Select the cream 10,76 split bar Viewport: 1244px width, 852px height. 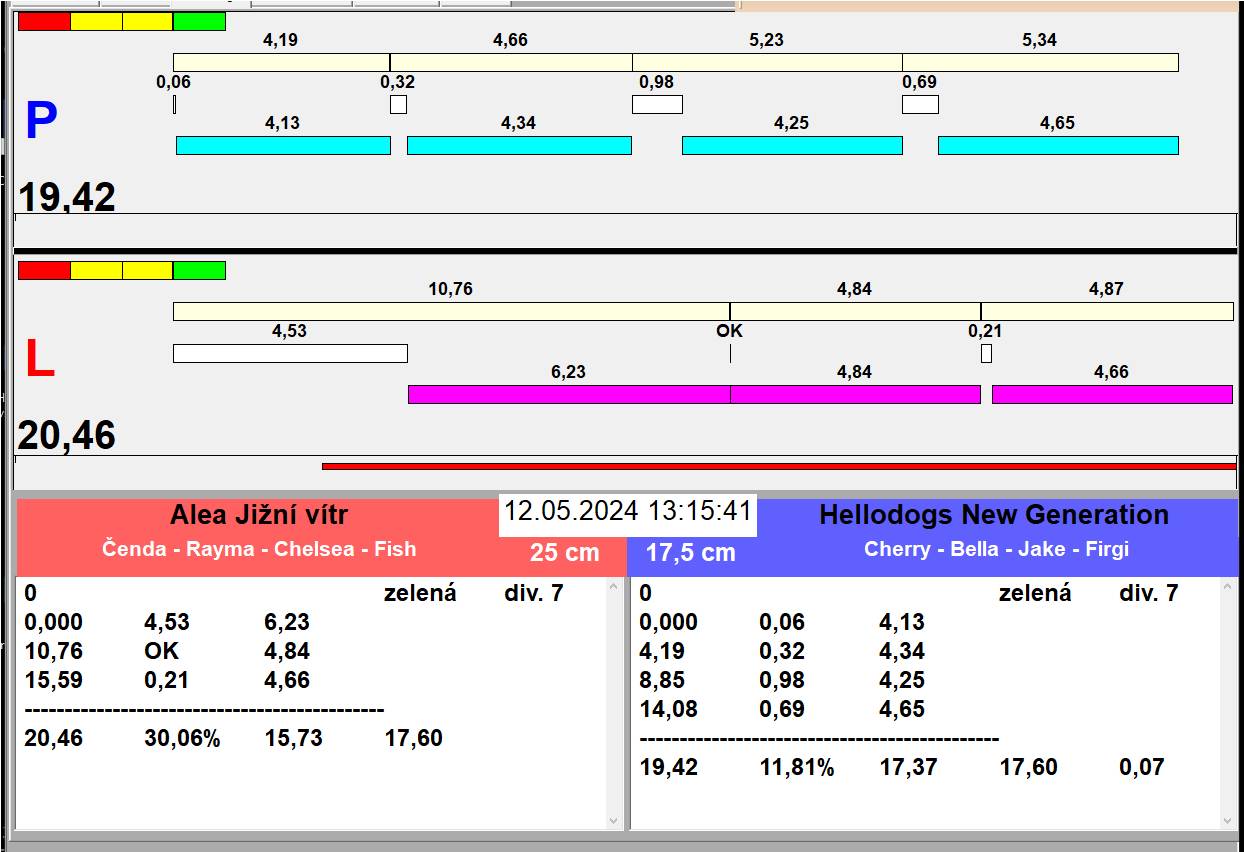point(450,311)
